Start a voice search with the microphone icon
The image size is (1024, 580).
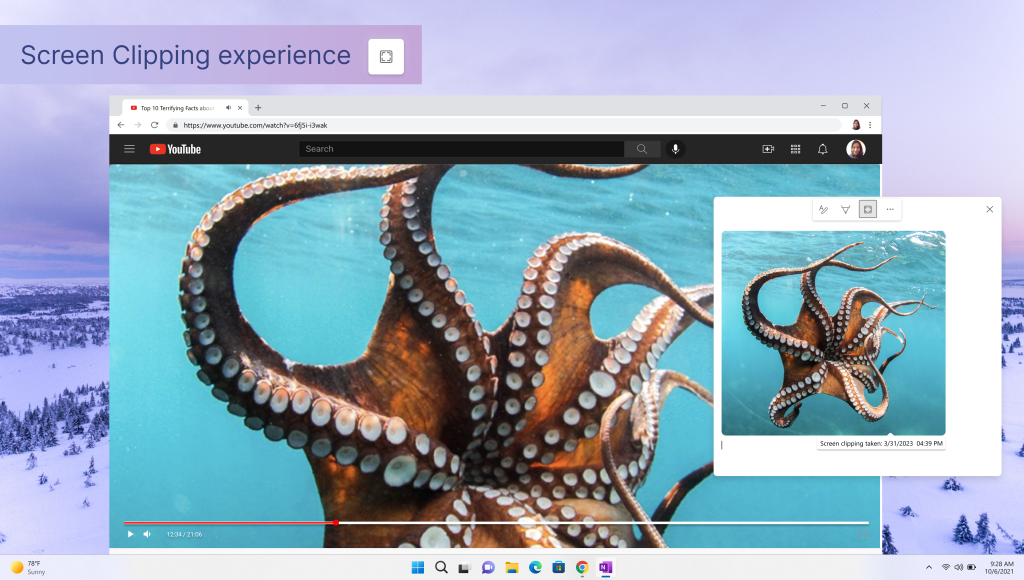[676, 149]
